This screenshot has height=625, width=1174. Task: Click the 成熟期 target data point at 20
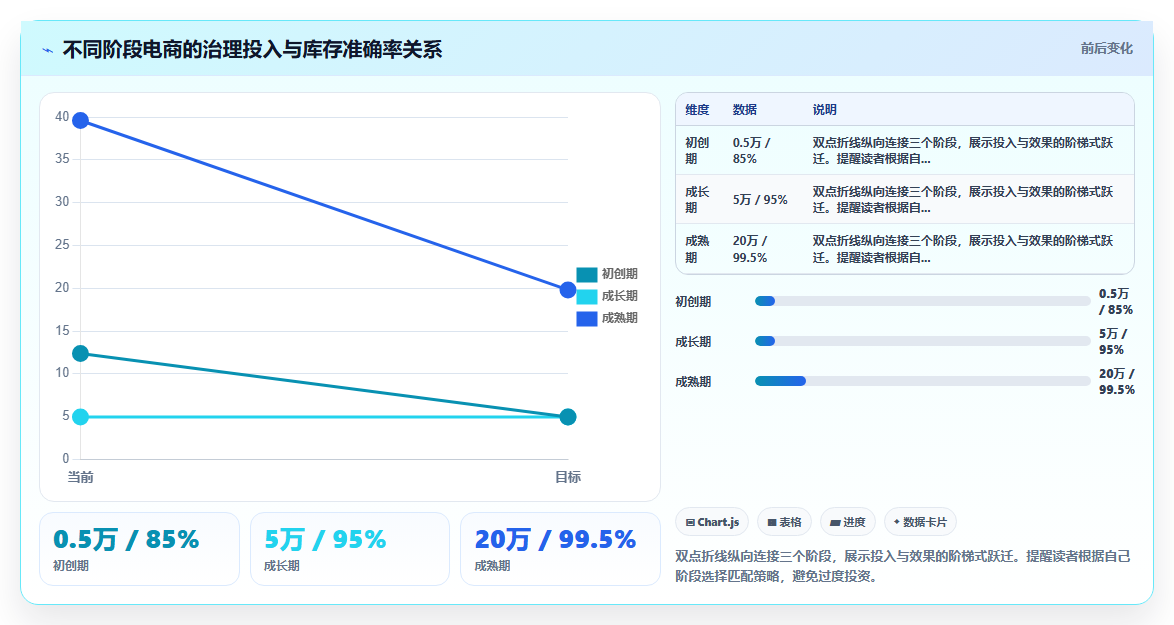pyautogui.click(x=568, y=290)
